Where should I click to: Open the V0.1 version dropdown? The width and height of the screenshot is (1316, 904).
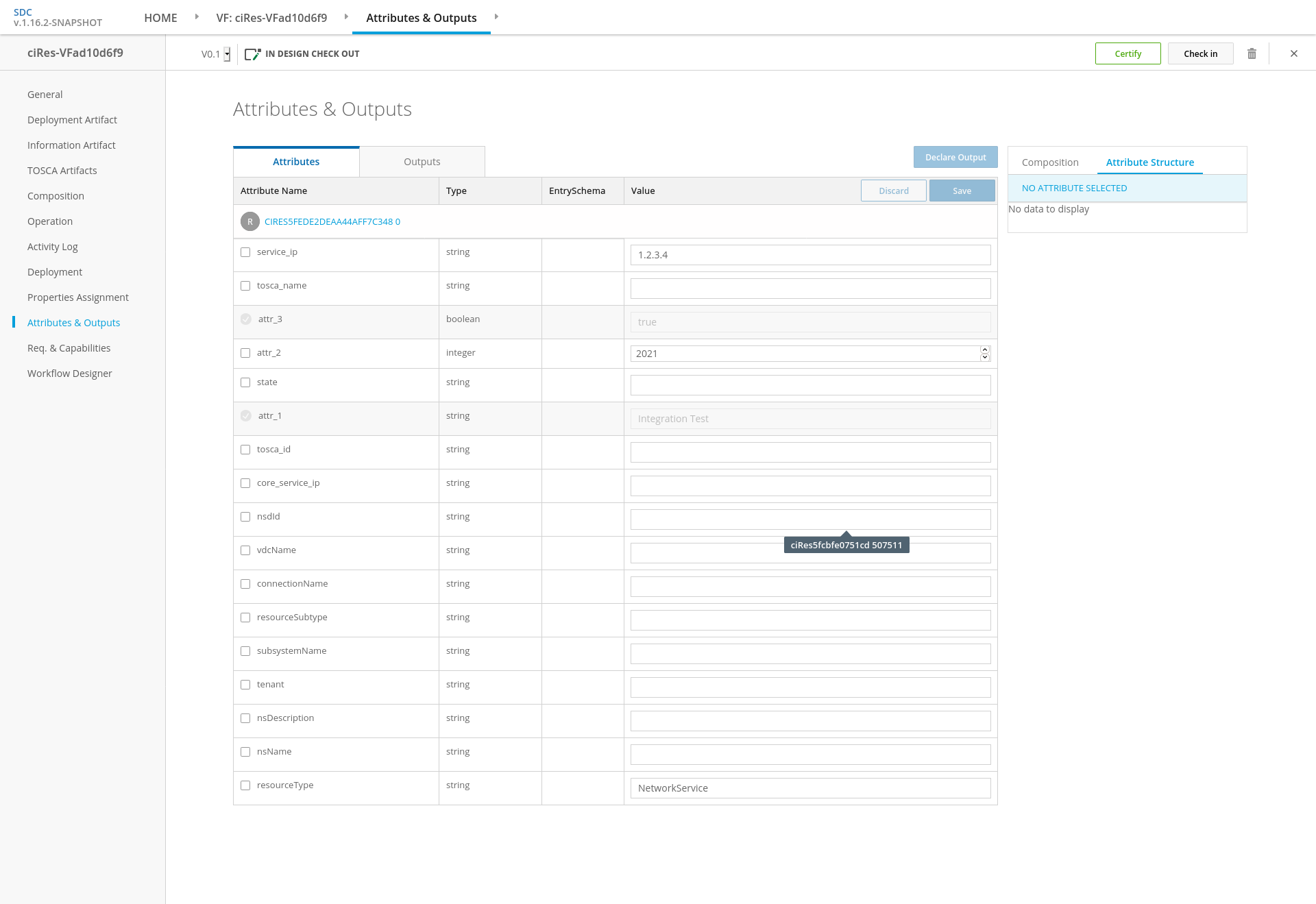coord(227,54)
